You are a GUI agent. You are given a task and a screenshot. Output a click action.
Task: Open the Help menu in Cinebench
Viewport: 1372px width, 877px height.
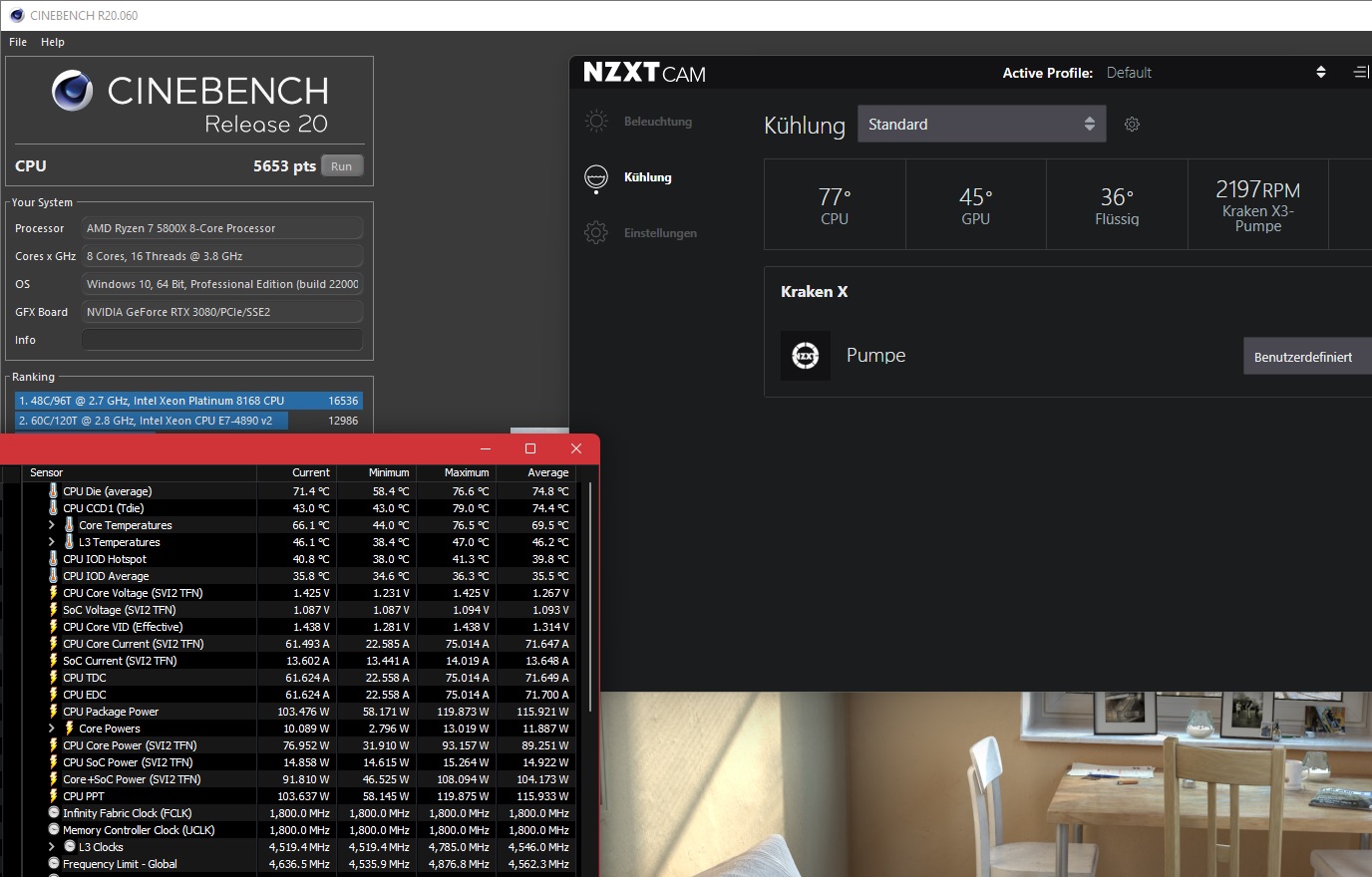(x=53, y=42)
